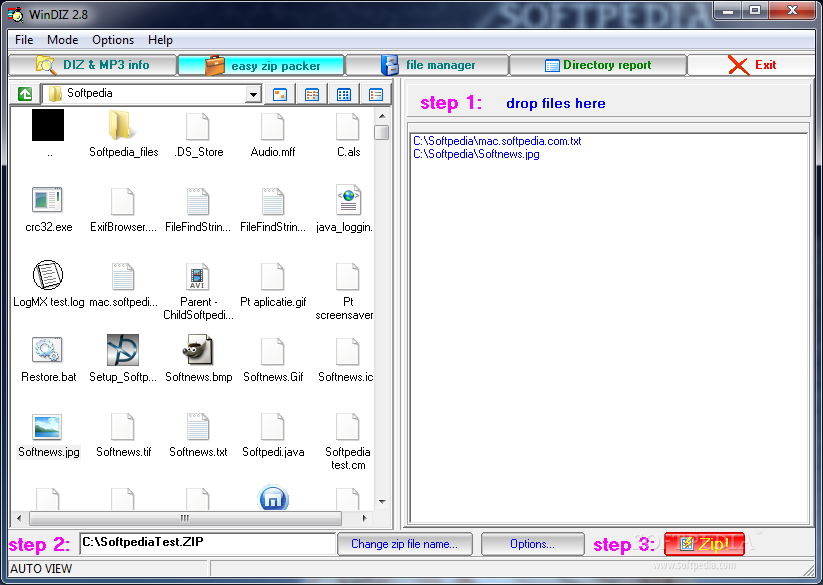Select the Audio.mff file icon
This screenshot has width=823, height=585.
click(272, 126)
